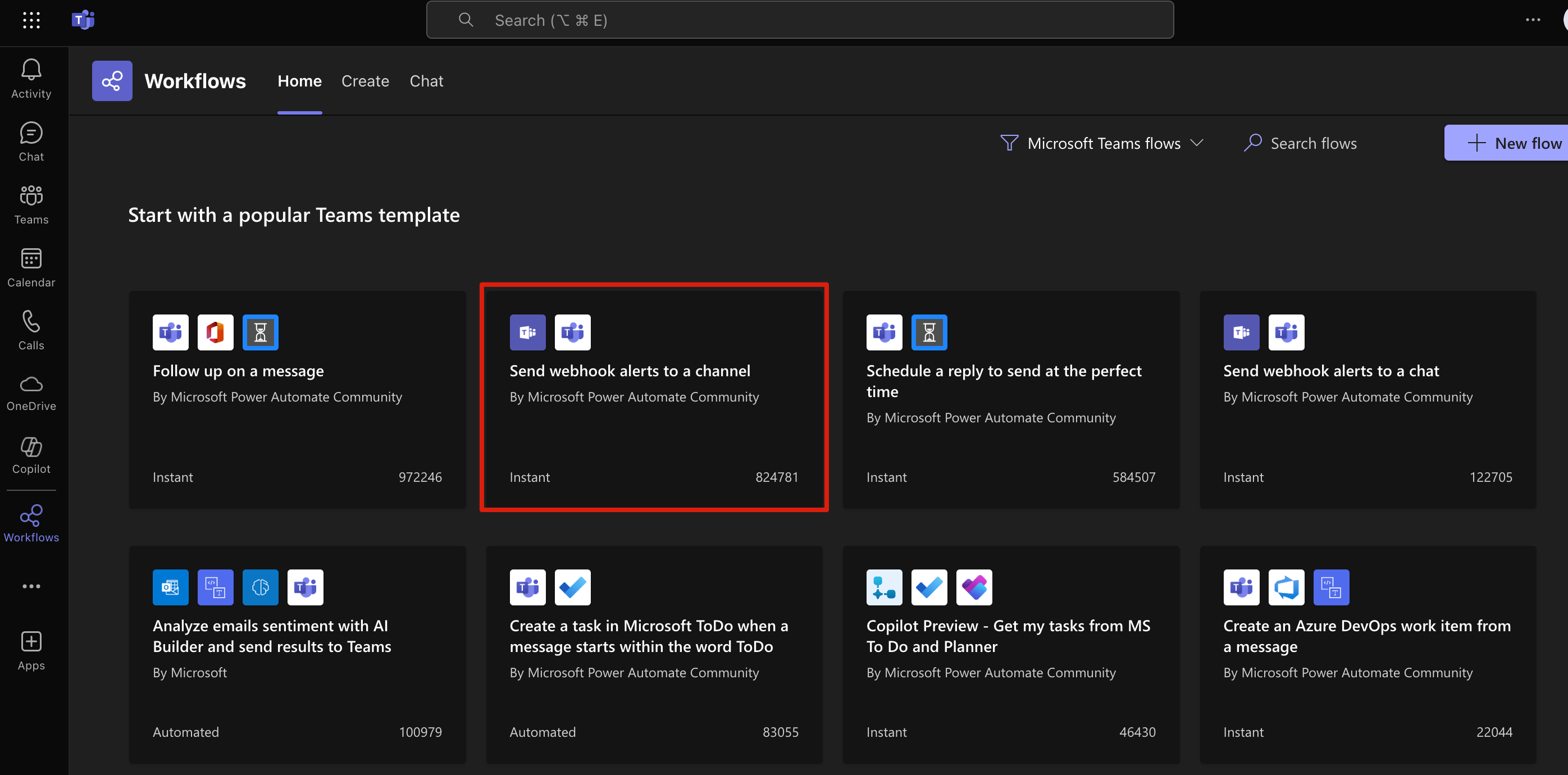
Task: Click Teams webhook icon on Send webhook alerts to a chat card
Action: 1241,332
